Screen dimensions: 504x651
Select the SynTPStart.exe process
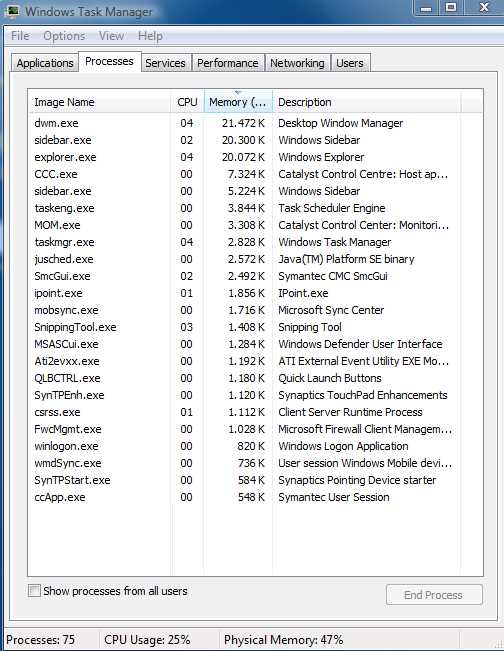(245, 480)
